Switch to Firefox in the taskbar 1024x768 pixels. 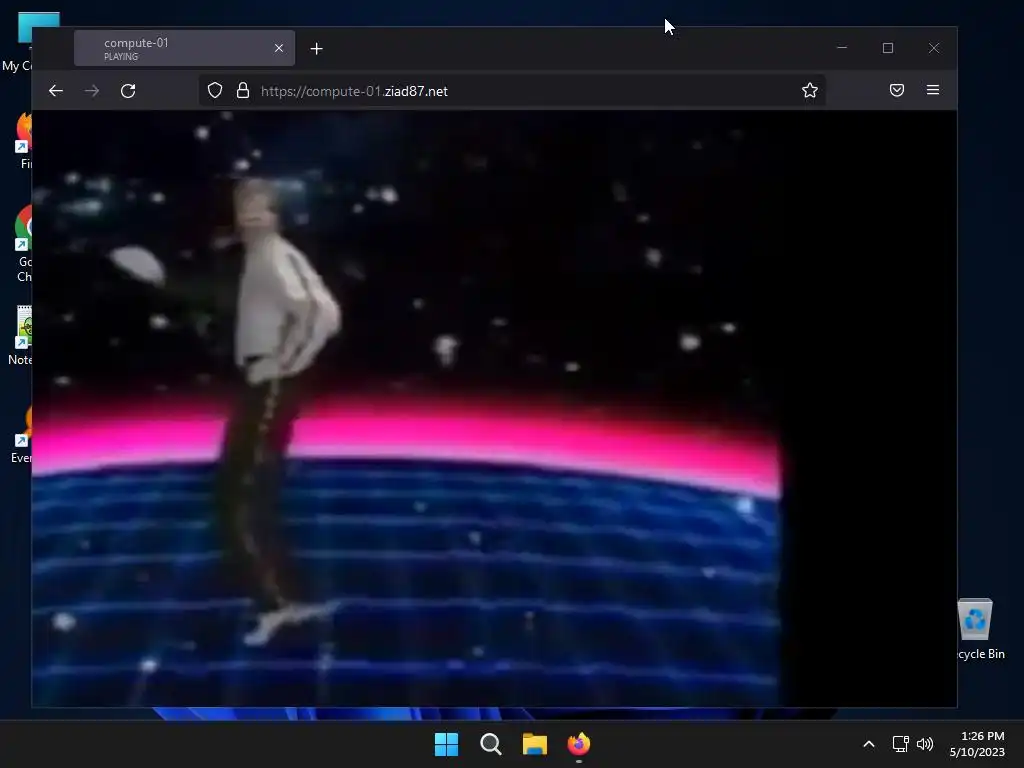point(579,744)
